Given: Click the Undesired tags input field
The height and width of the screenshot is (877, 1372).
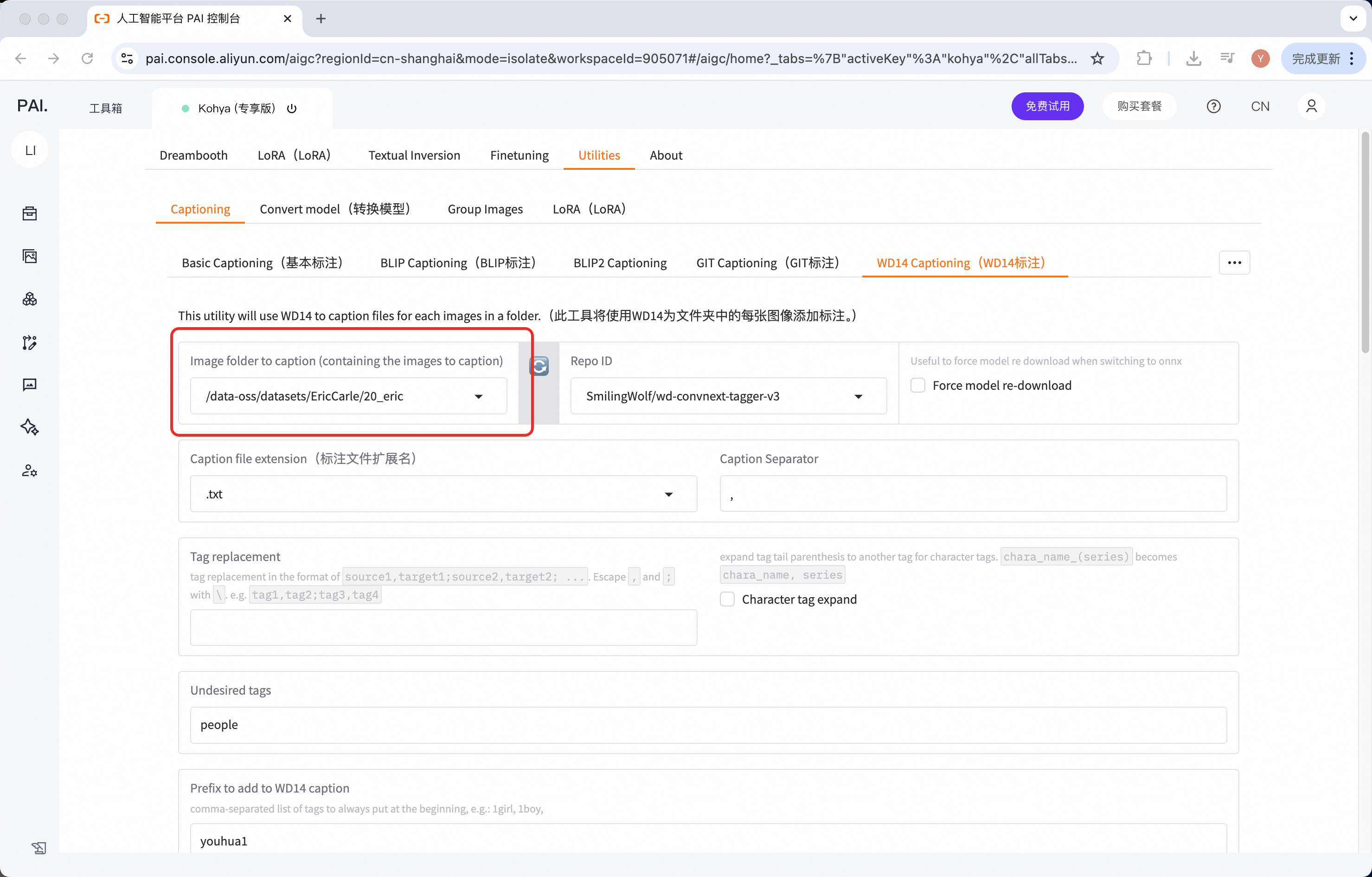Looking at the screenshot, I should coord(708,725).
